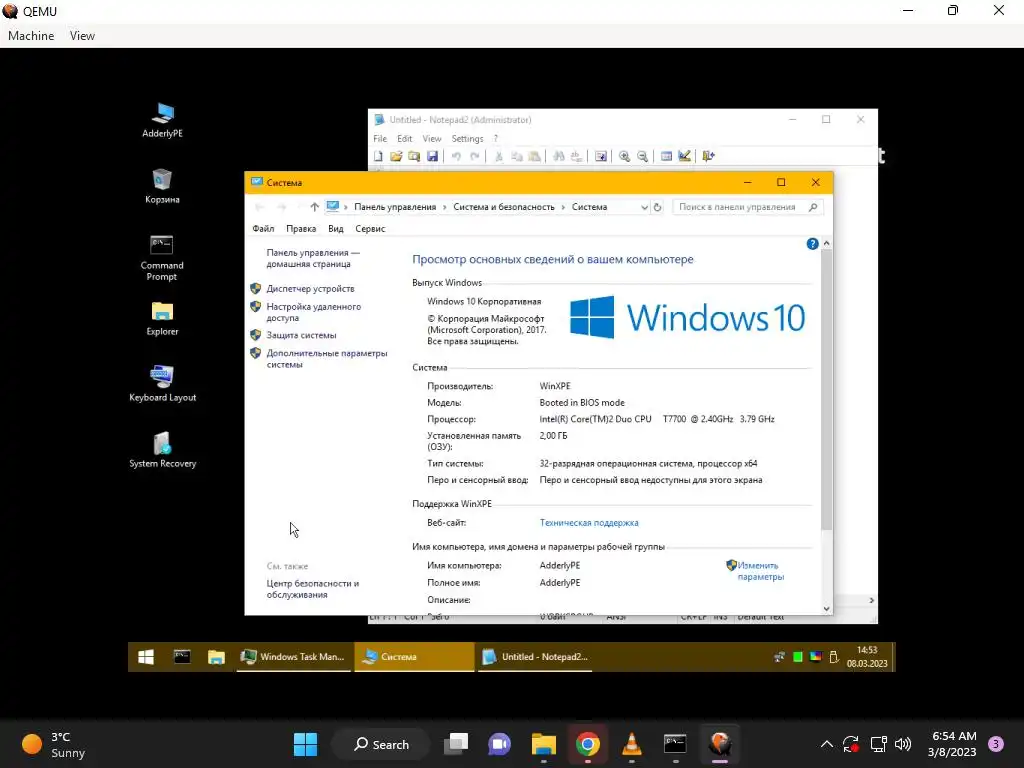
Task: Select the Command Prompt desktop icon
Action: (162, 258)
